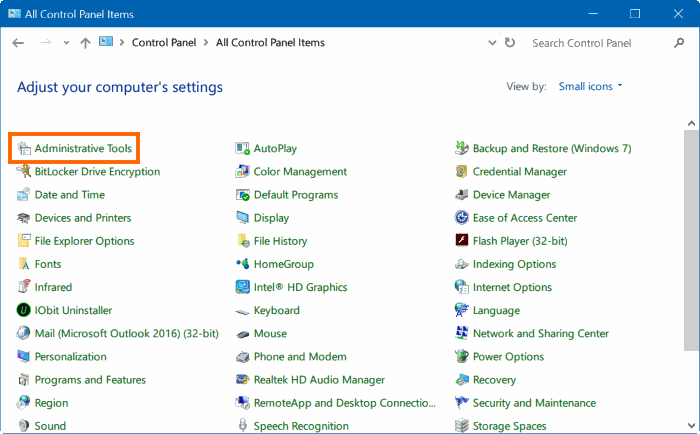Click the HomeGroup icon
The width and height of the screenshot is (700, 434).
242,264
